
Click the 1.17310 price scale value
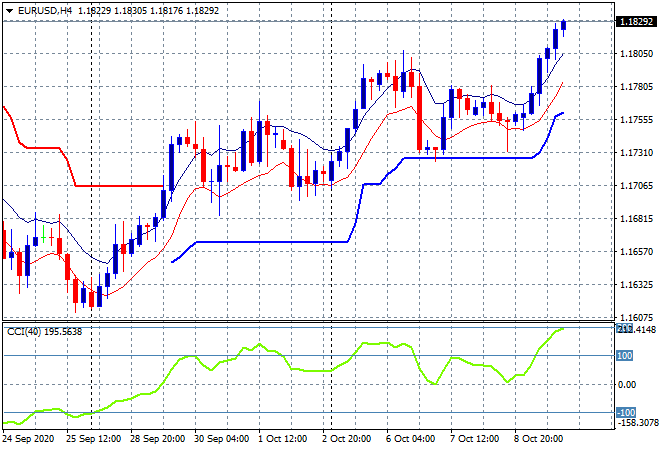point(636,152)
